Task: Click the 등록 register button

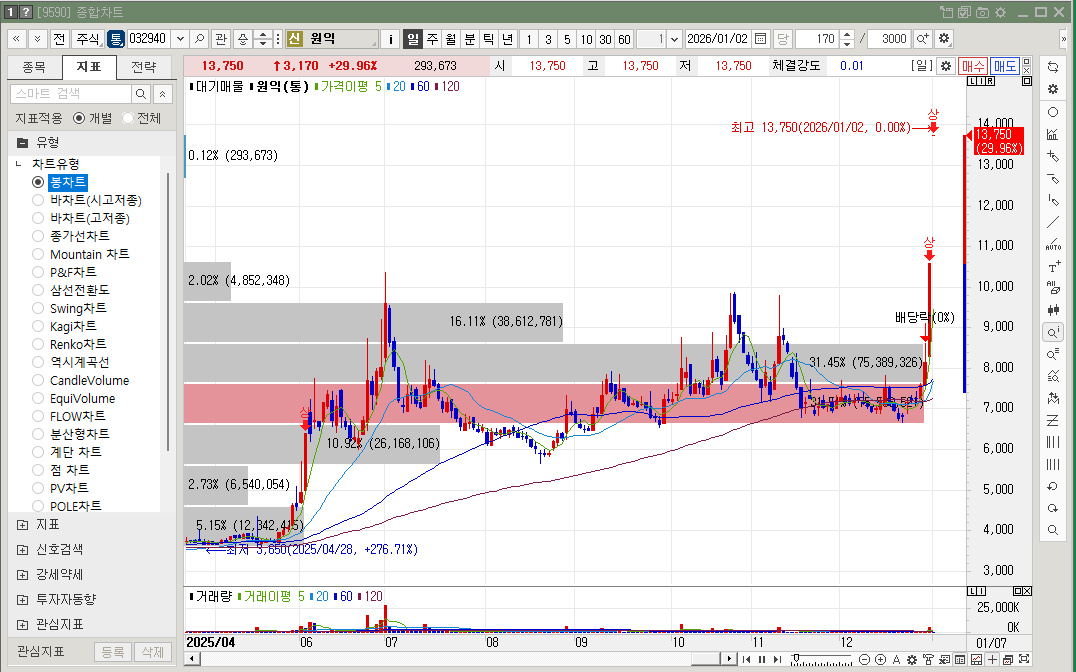Action: click(113, 651)
